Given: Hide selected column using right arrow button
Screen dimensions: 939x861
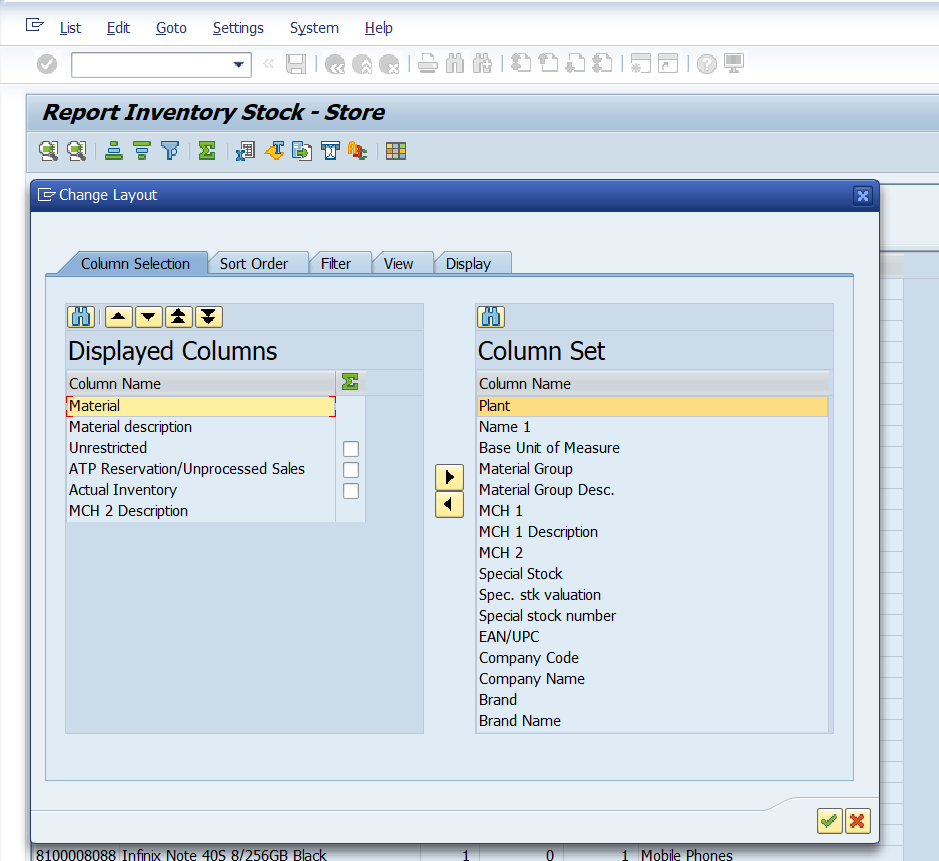Looking at the screenshot, I should click(x=450, y=477).
